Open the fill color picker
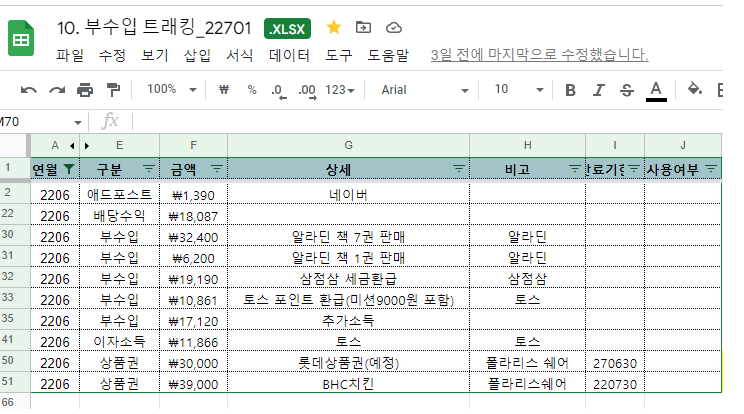744x414 pixels. coord(695,89)
